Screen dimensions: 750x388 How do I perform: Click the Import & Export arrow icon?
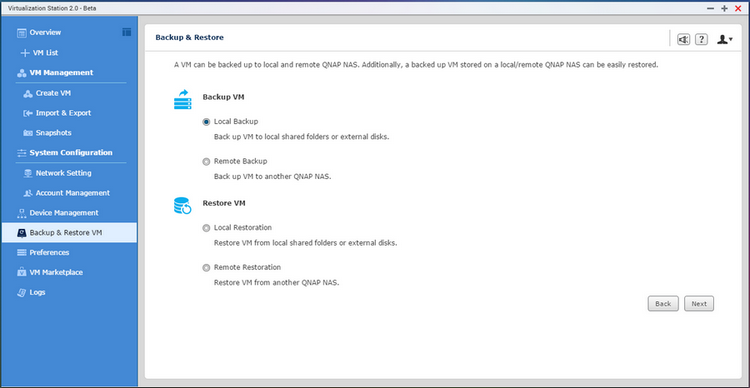tap(28, 113)
